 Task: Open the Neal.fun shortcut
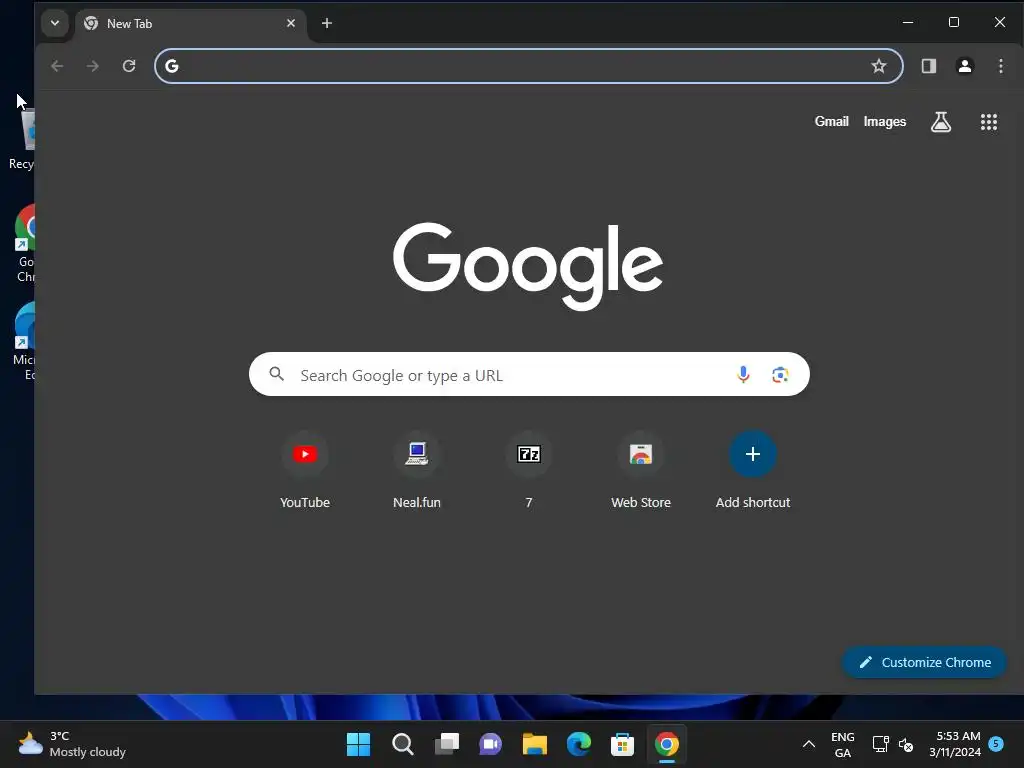tap(417, 470)
